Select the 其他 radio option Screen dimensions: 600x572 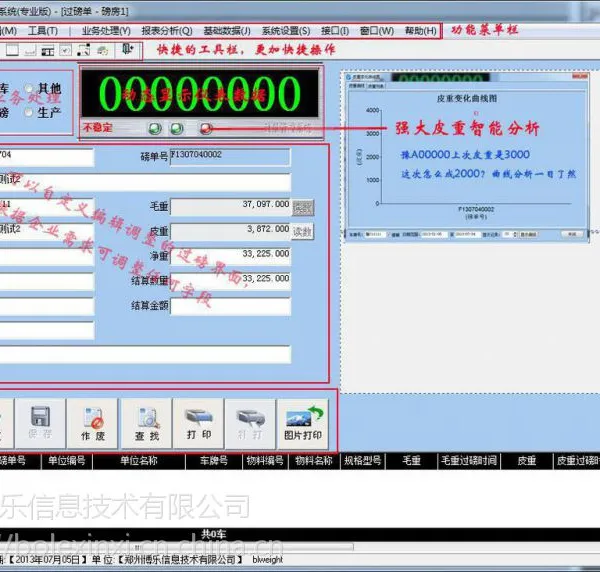click(29, 89)
